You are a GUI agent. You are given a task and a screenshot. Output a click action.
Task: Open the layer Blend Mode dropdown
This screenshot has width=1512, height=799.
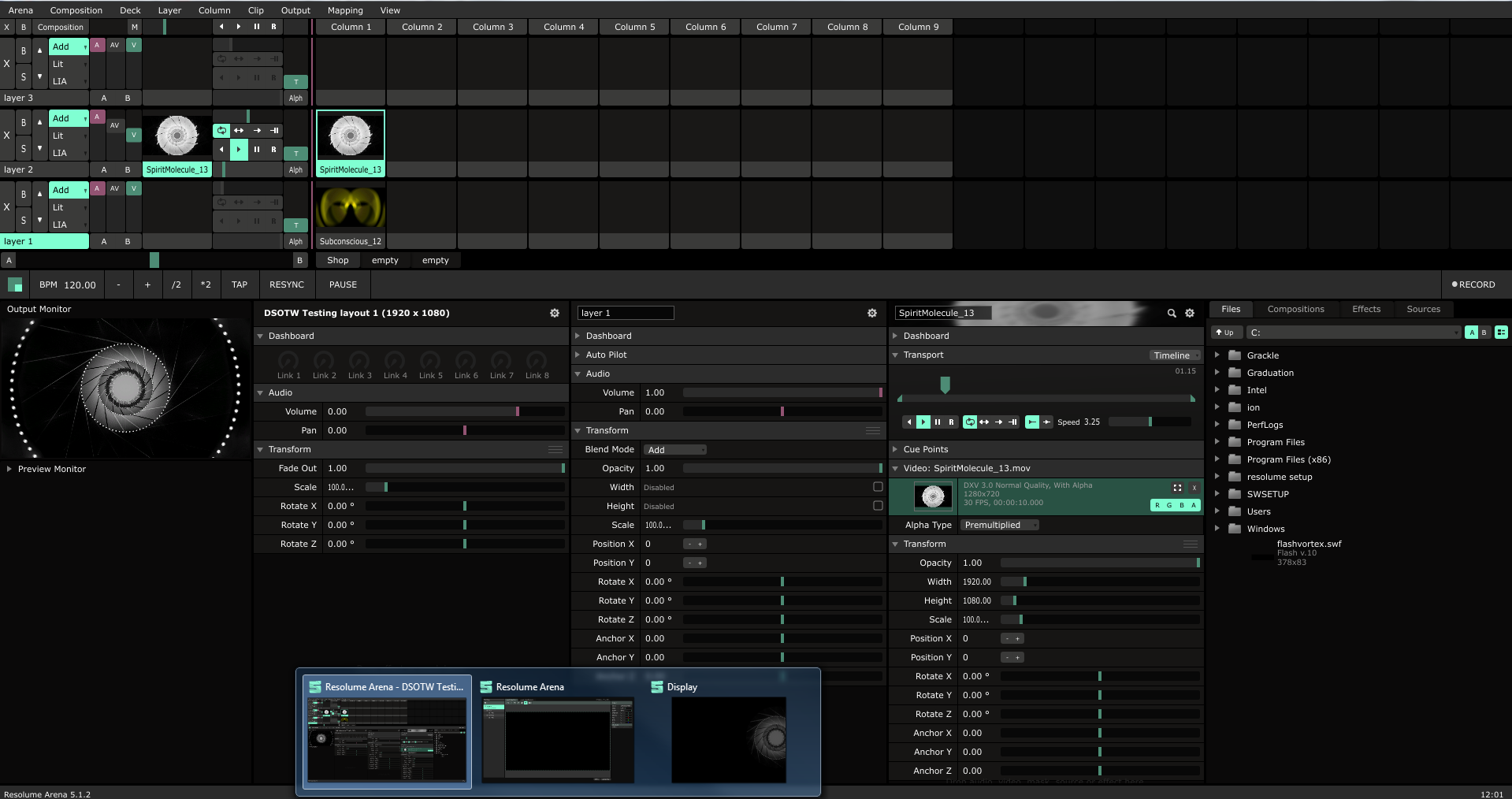(675, 450)
